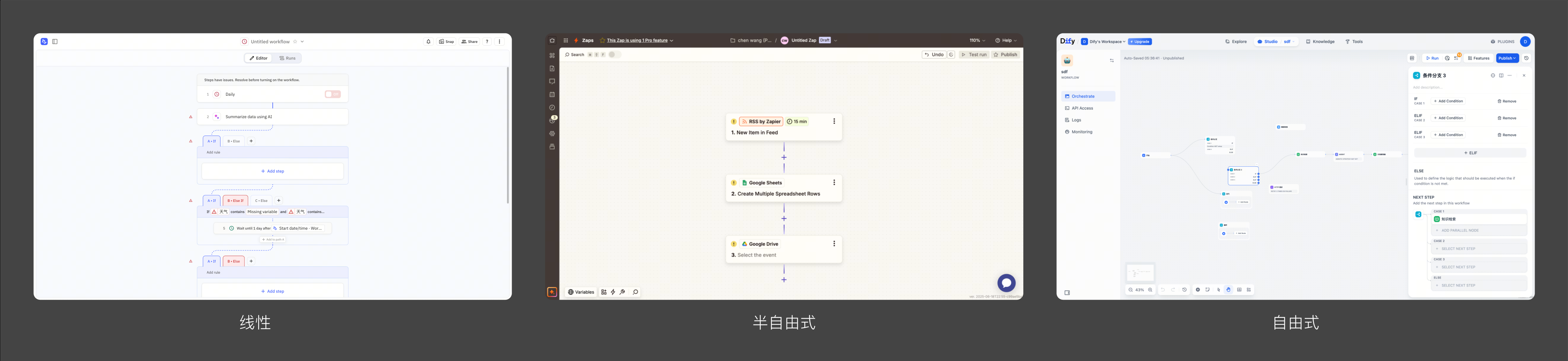This screenshot has height=361, width=1568.
Task: Click the first Add step button
Action: (x=273, y=171)
